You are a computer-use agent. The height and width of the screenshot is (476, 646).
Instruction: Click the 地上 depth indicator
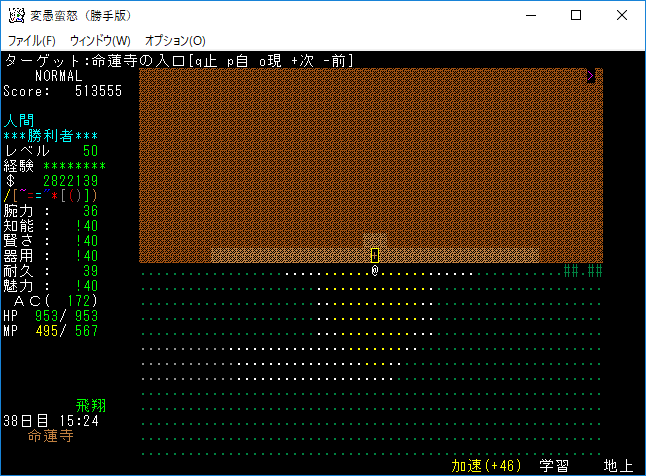619,466
